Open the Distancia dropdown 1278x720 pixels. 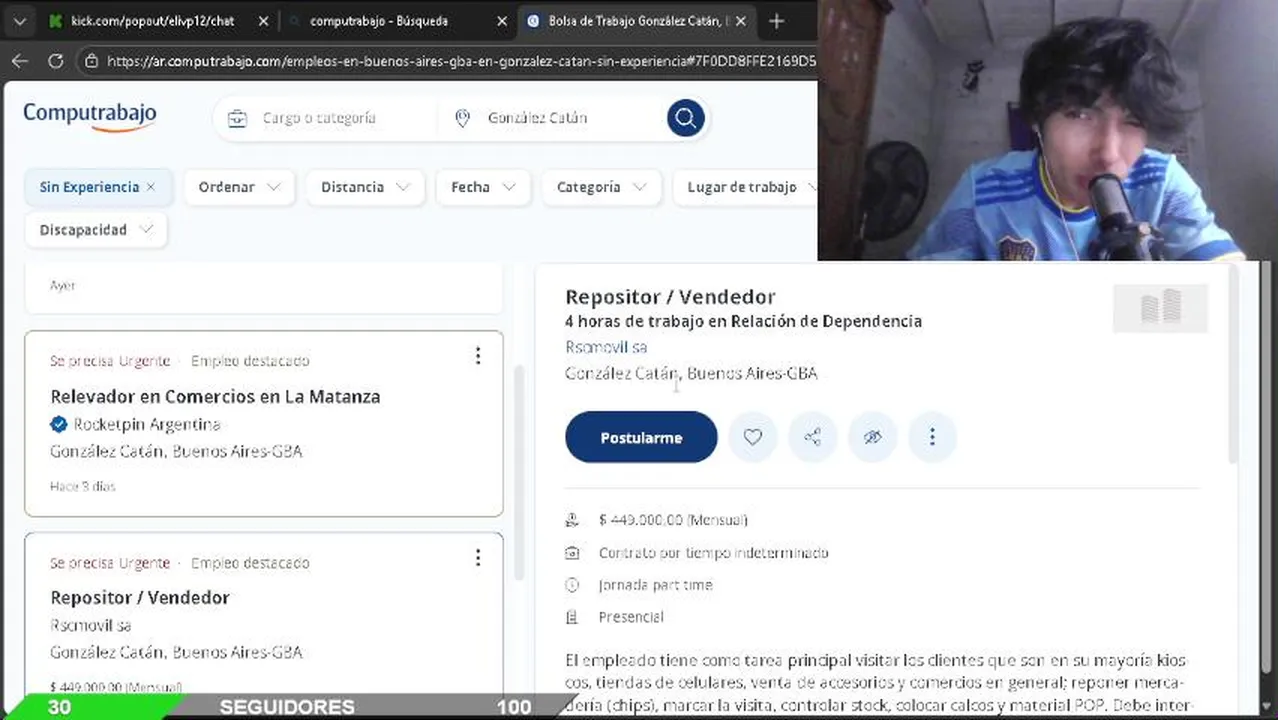(365, 187)
